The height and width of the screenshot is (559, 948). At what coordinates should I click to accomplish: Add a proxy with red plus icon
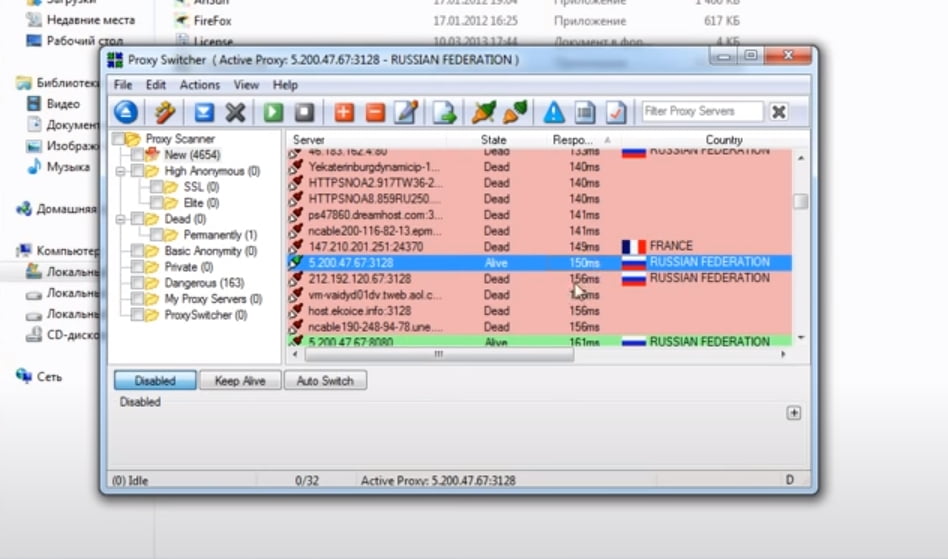pos(344,112)
